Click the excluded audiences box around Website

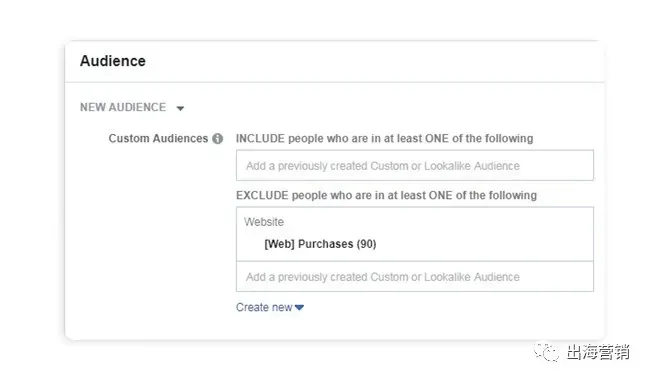[x=415, y=234]
